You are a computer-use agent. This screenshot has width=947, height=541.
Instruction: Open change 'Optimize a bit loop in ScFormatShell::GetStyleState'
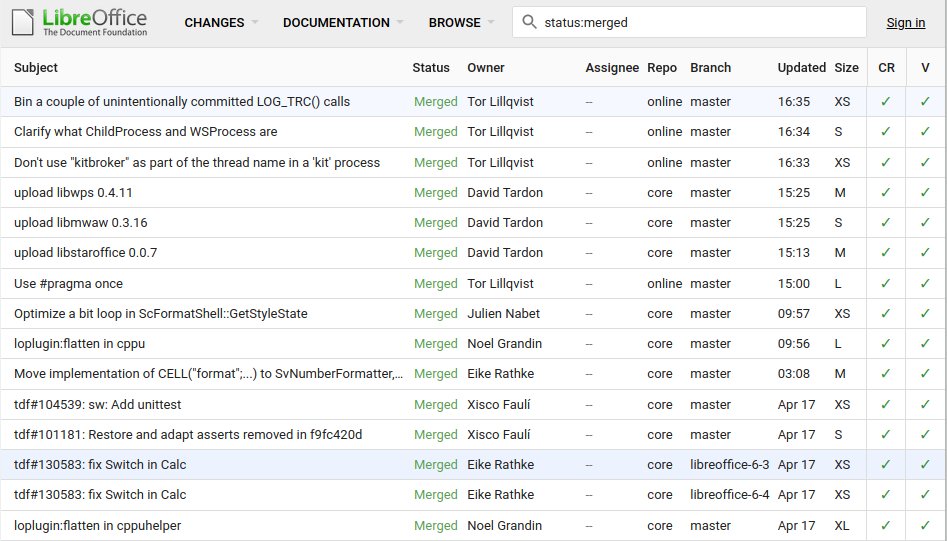click(x=161, y=314)
